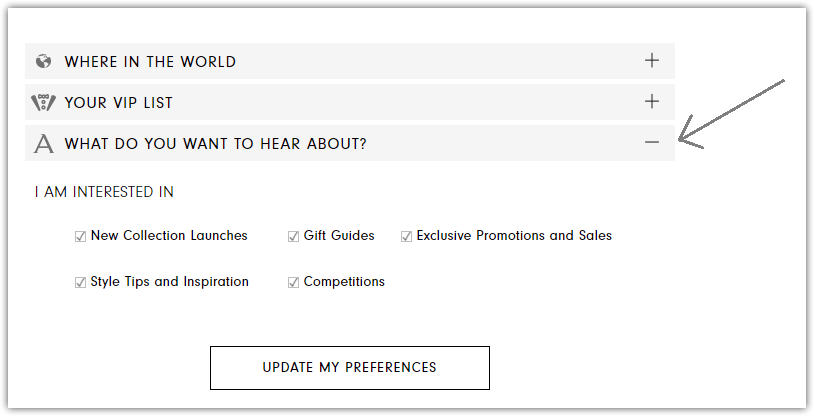The height and width of the screenshot is (416, 814).
Task: Expand Your VIP List with plus sign
Action: click(x=652, y=102)
